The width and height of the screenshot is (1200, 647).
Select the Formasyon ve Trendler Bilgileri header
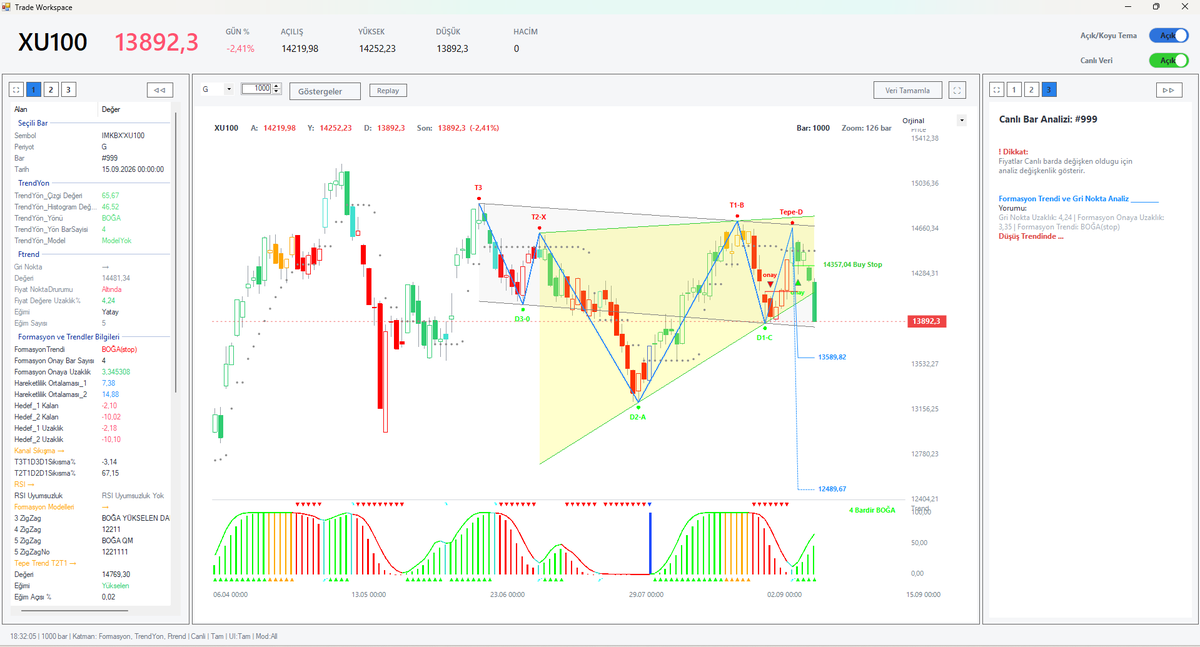click(92, 337)
